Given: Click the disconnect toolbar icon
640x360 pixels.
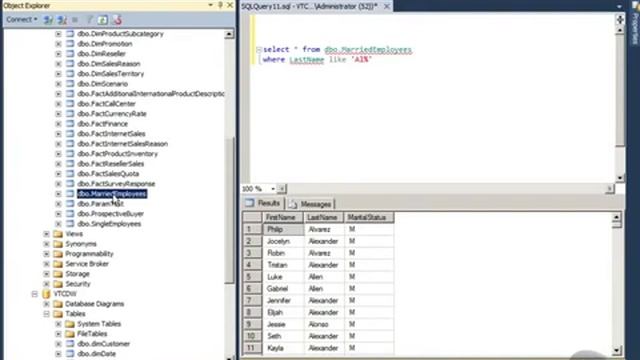Looking at the screenshot, I should [x=62, y=20].
